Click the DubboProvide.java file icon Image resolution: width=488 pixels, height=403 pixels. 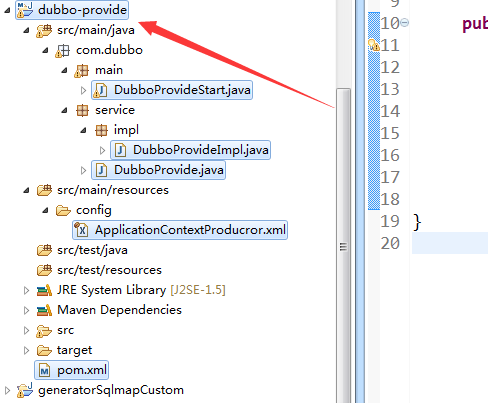click(x=101, y=170)
